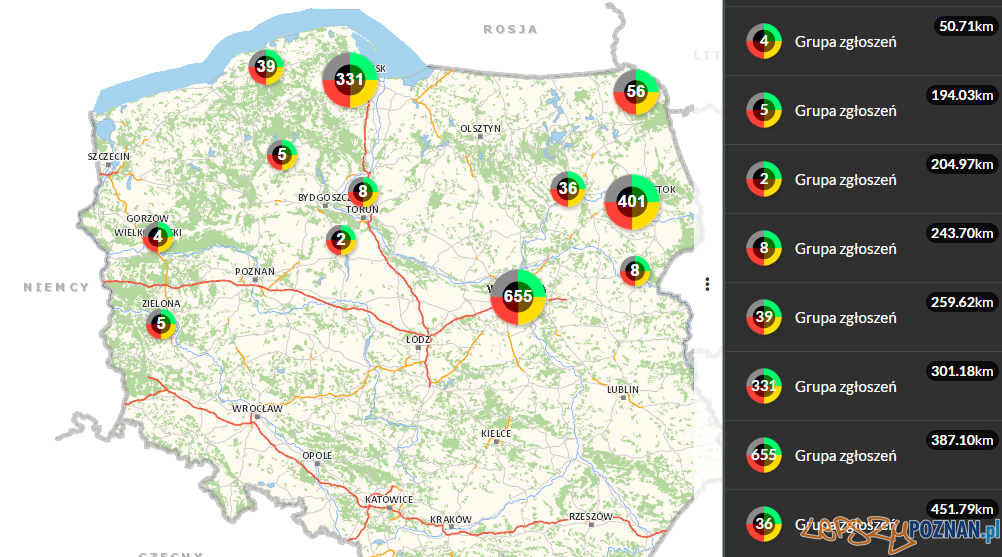Click list icon with number 331
Image resolution: width=1002 pixels, height=557 pixels.
click(x=764, y=386)
